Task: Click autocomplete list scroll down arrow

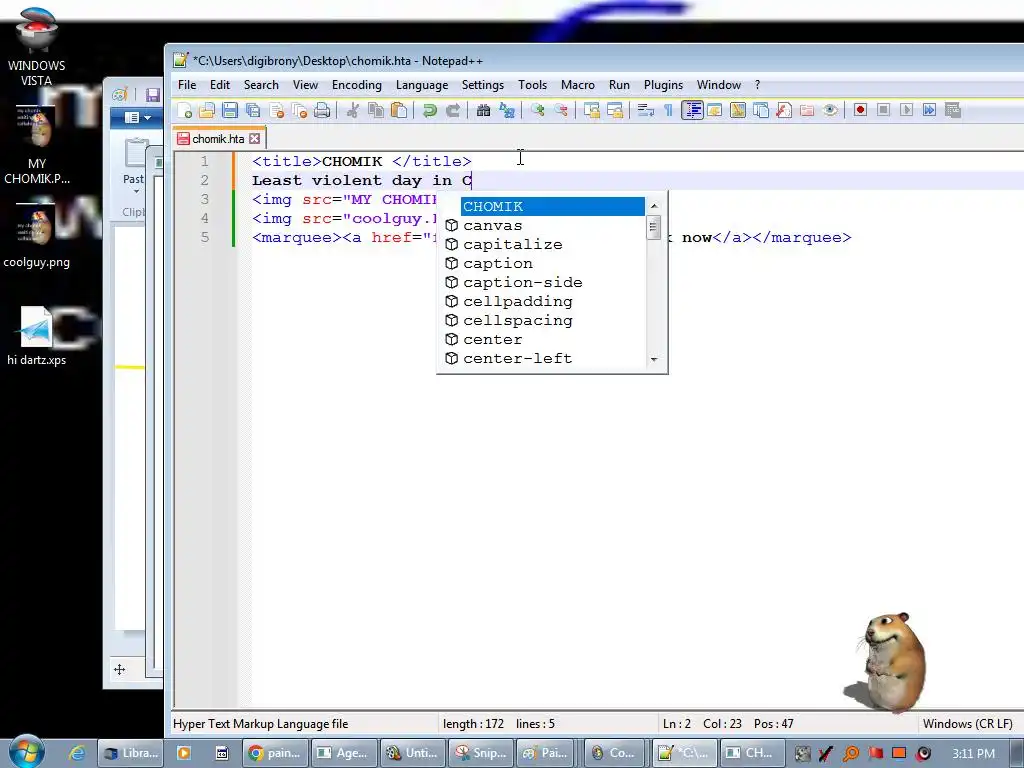Action: (654, 359)
